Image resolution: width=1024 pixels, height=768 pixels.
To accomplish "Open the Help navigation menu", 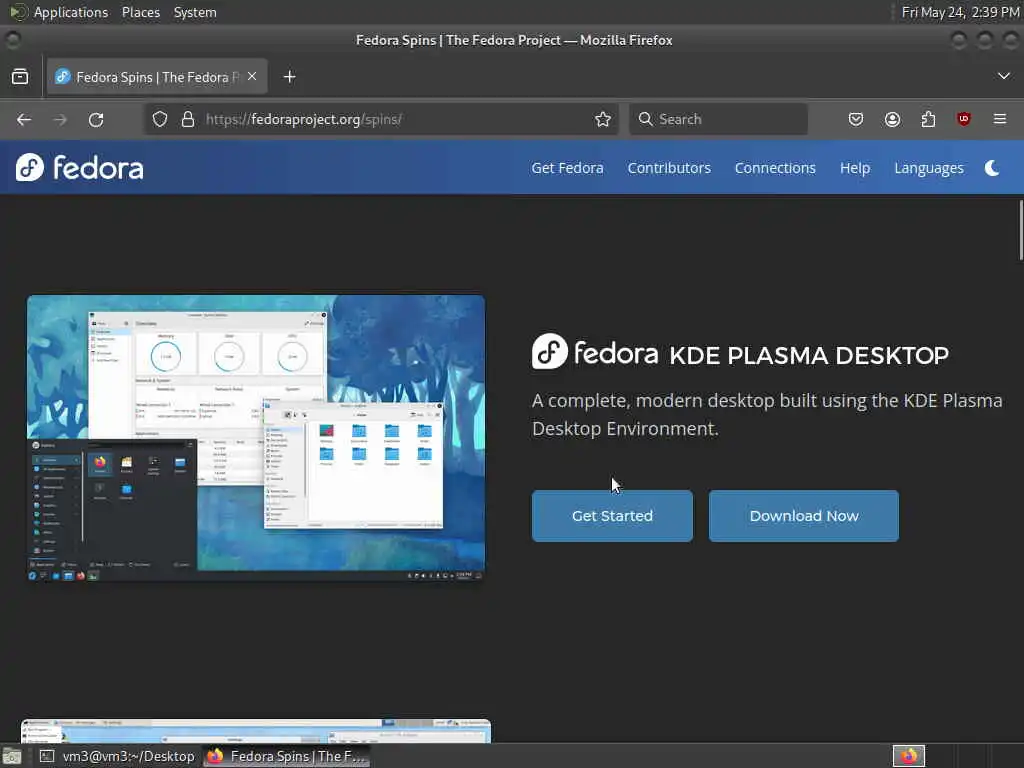I will 855,168.
